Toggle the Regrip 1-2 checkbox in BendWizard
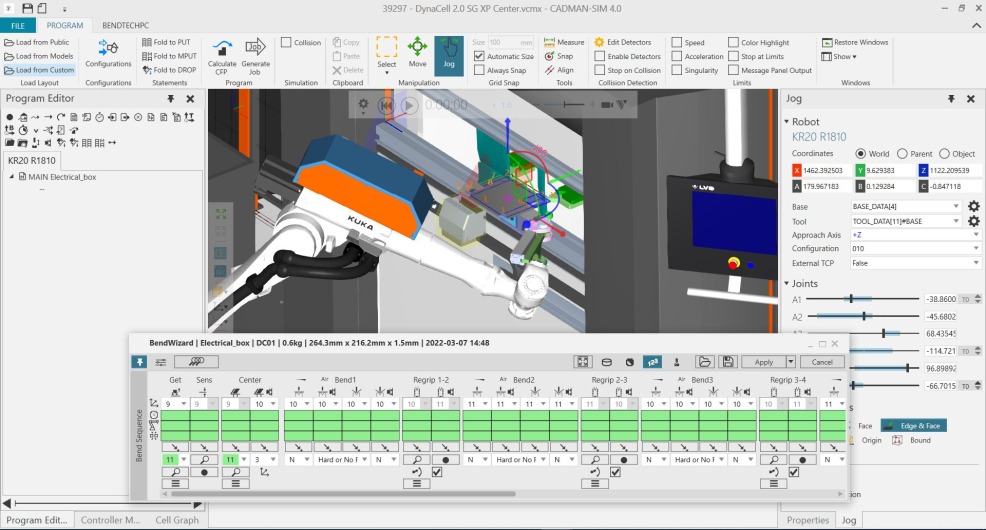 (x=437, y=472)
